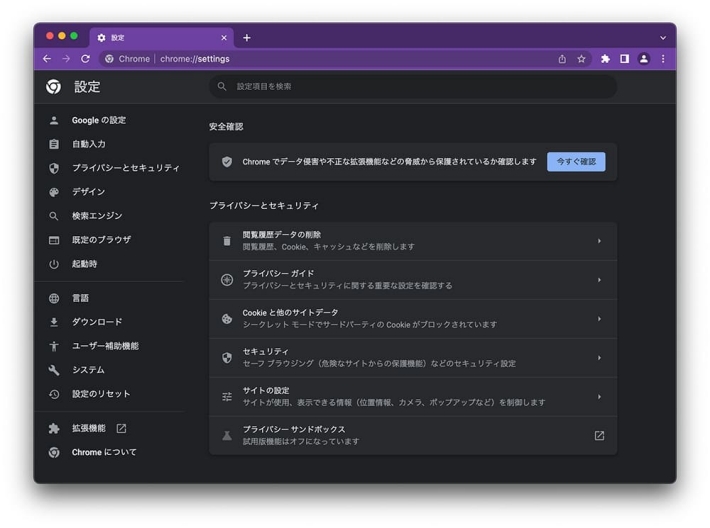Click the browser forward arrow
Image resolution: width=710 pixels, height=528 pixels.
click(66, 59)
